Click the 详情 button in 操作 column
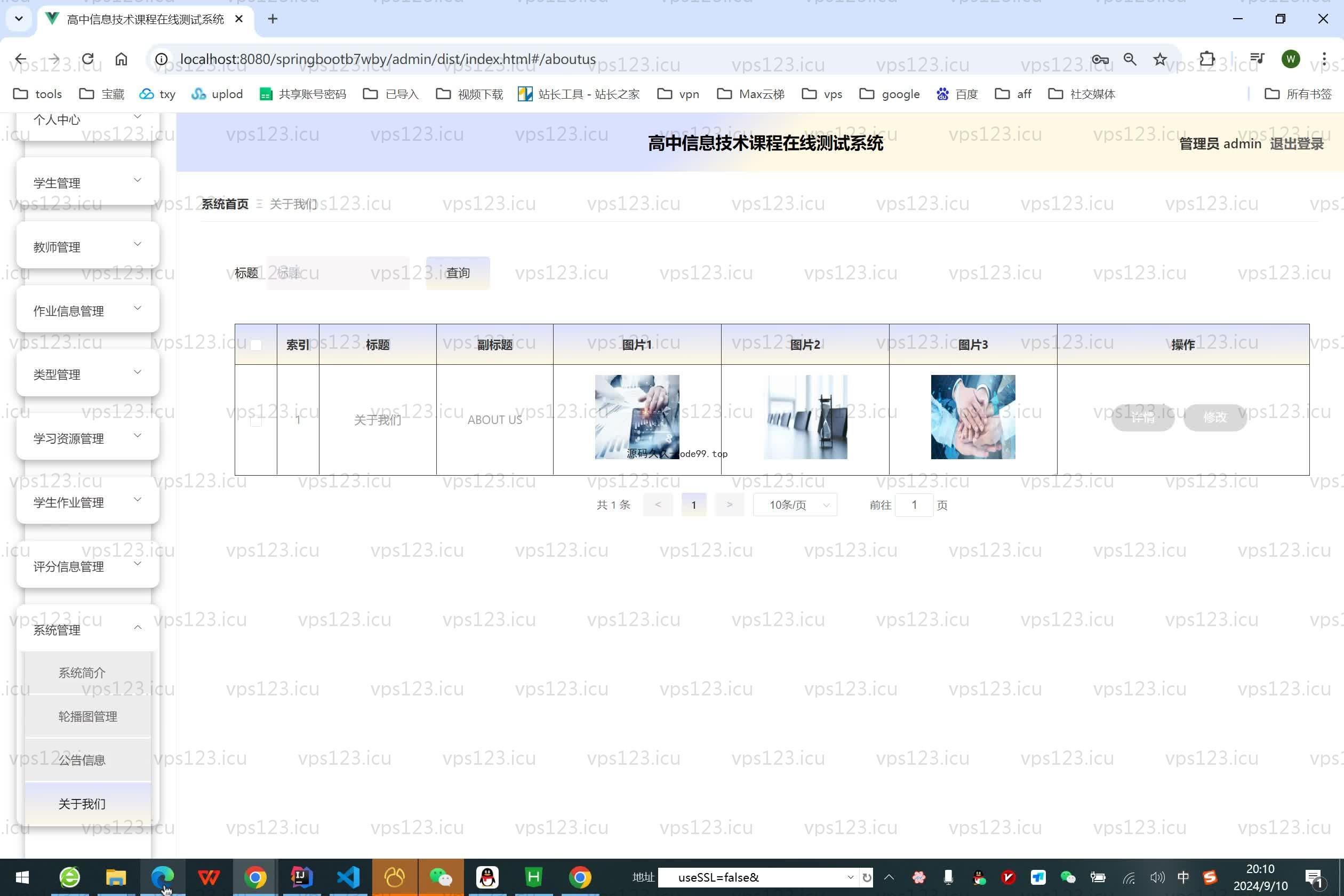This screenshot has width=1344, height=896. click(1142, 417)
